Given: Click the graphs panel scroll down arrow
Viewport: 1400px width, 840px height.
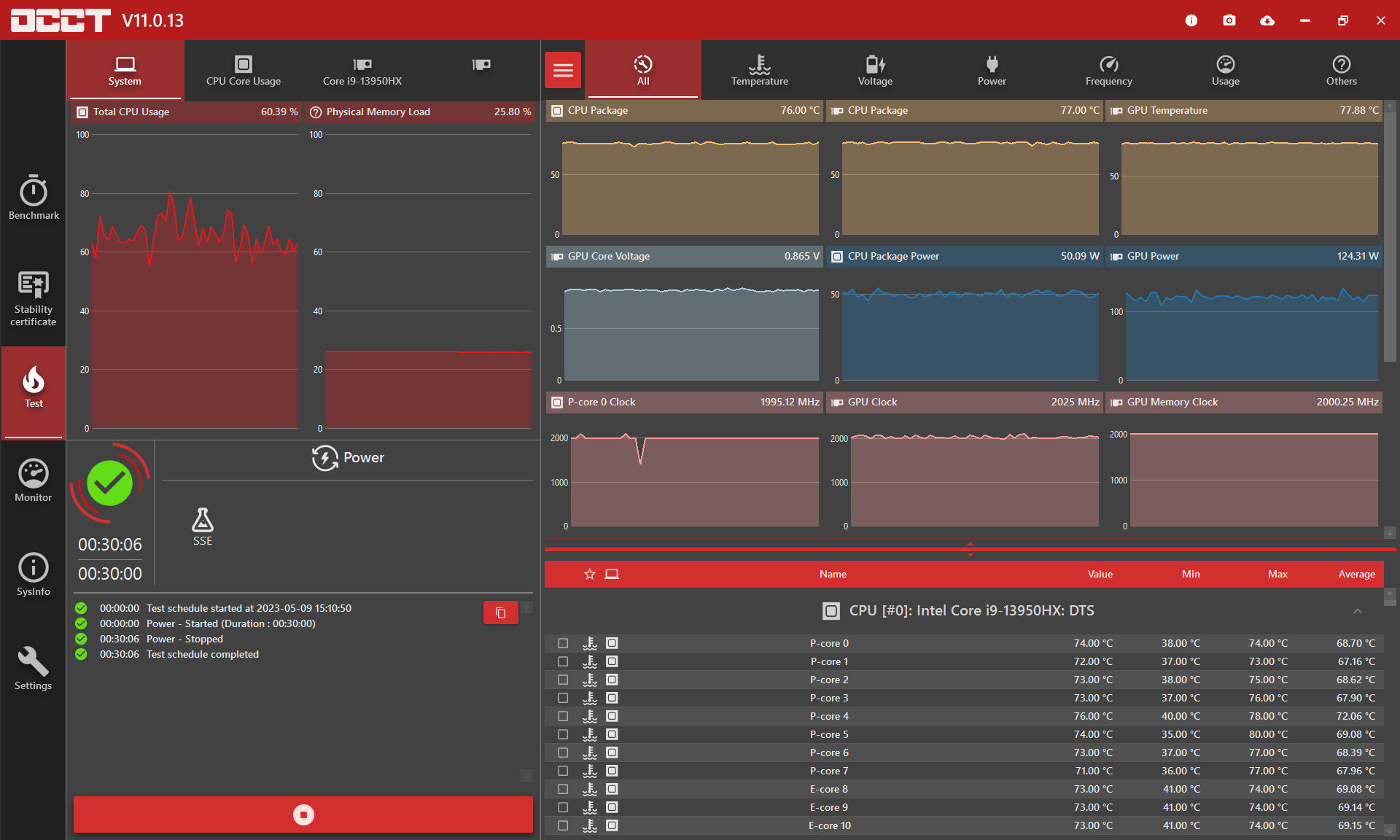Looking at the screenshot, I should click(1391, 533).
